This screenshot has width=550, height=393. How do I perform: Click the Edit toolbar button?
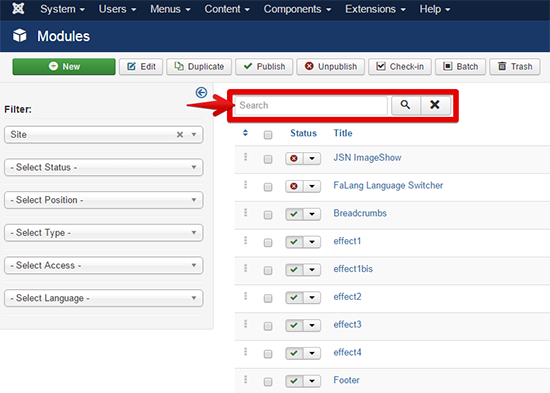pos(141,66)
